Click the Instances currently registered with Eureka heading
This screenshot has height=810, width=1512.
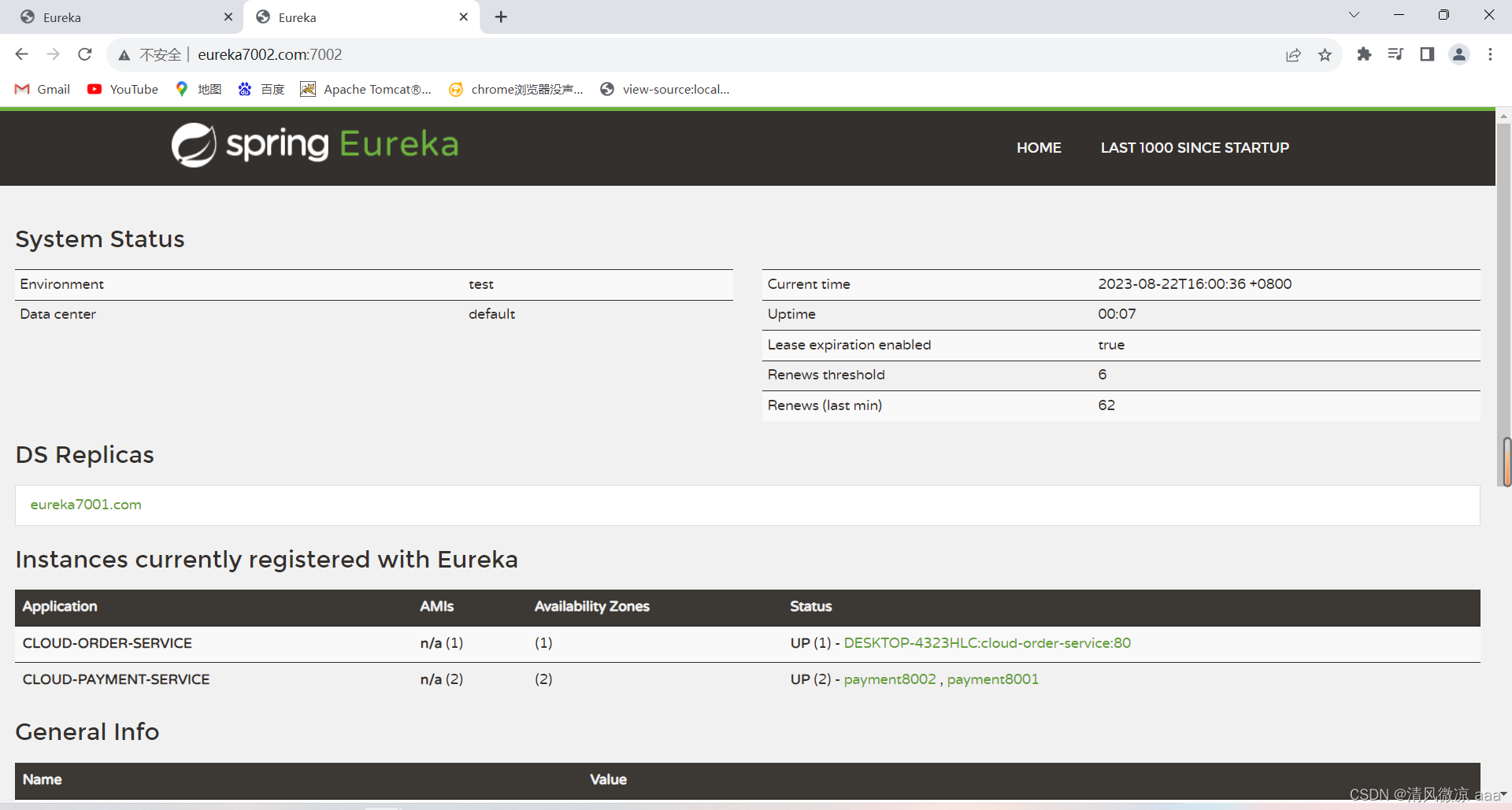[266, 560]
